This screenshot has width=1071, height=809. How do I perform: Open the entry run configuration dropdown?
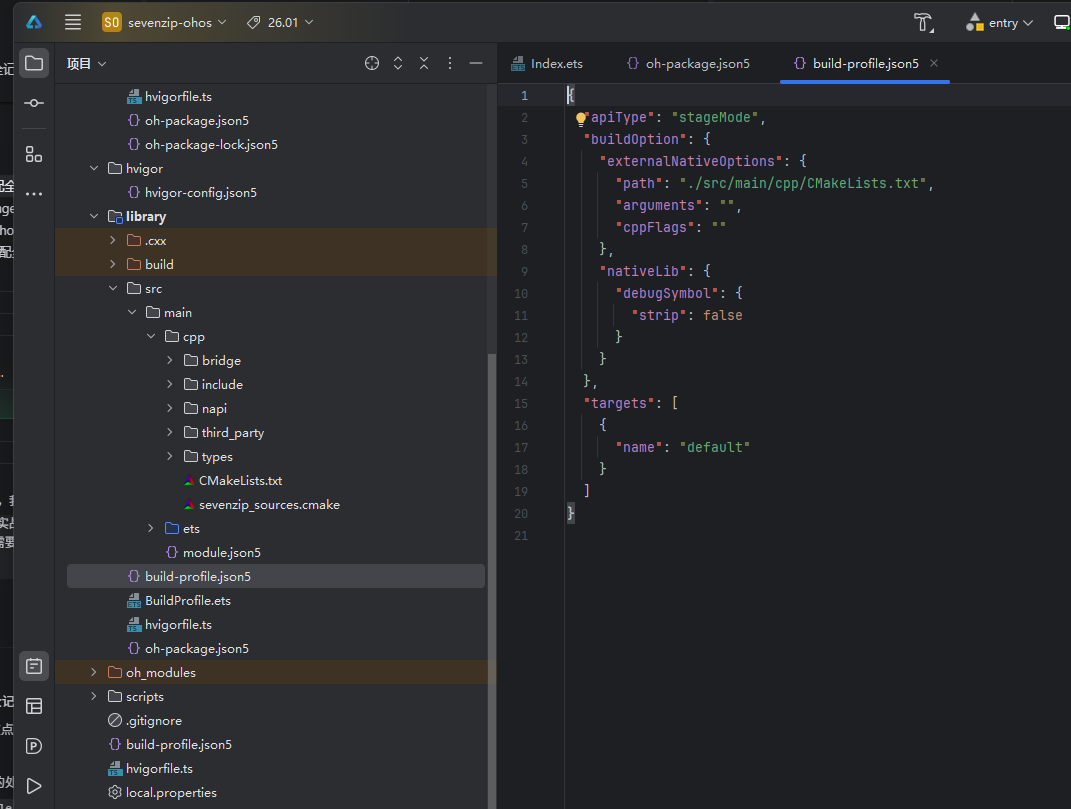pyautogui.click(x=999, y=23)
